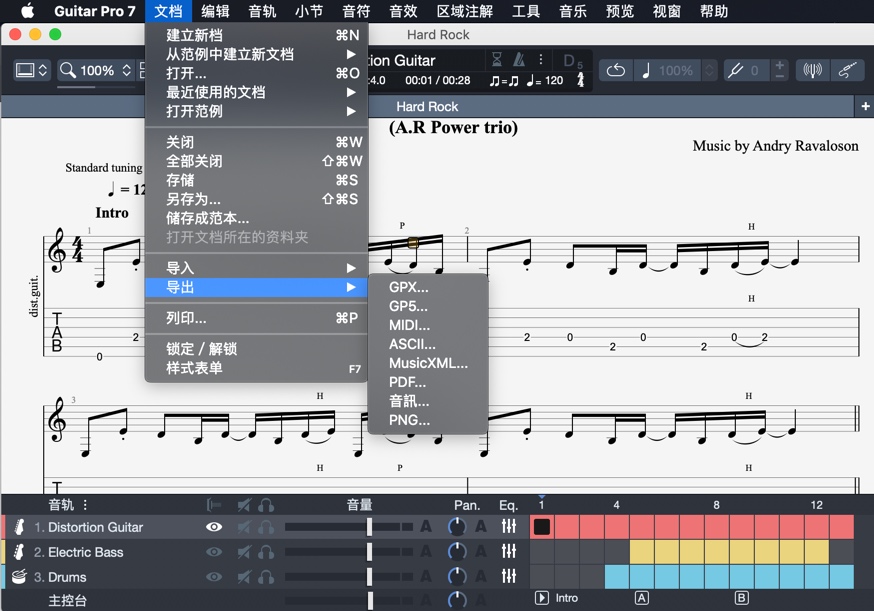Click the tuning fork transpose icon
Screen dimensions: 874x611
[735, 70]
